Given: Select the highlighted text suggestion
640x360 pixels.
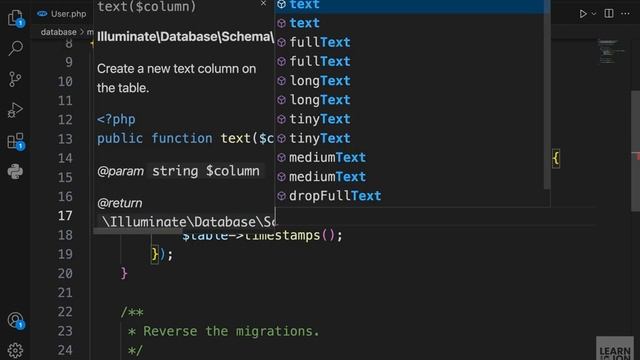Looking at the screenshot, I should [410, 5].
